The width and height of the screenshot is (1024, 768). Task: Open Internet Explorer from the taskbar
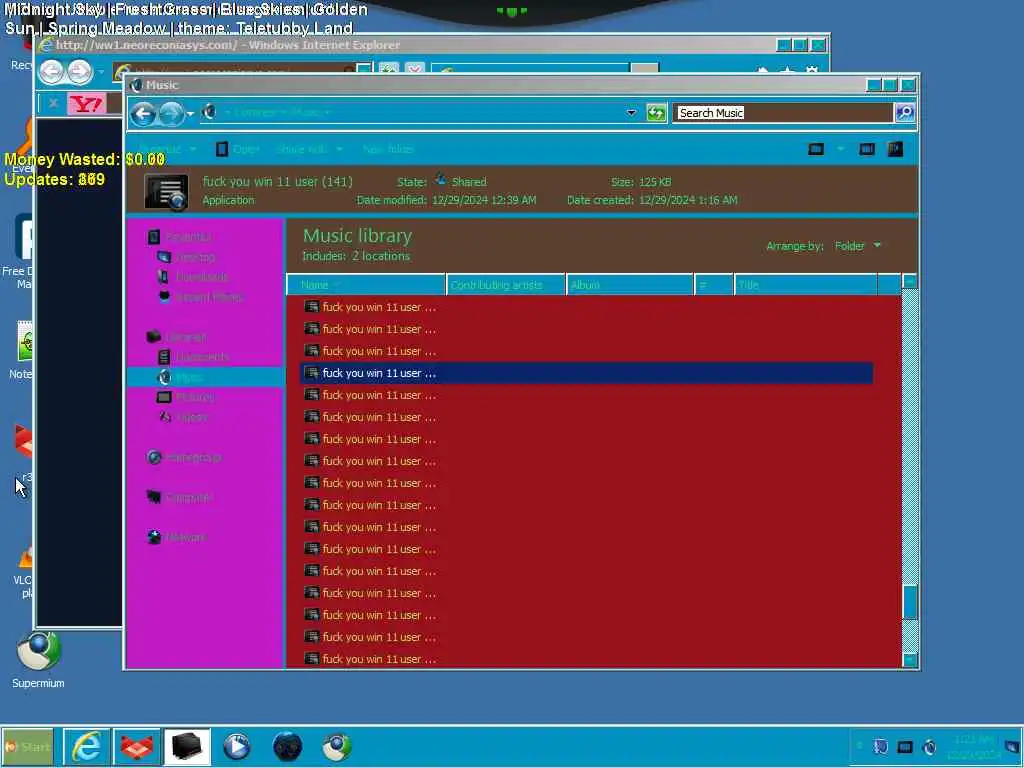(x=86, y=746)
